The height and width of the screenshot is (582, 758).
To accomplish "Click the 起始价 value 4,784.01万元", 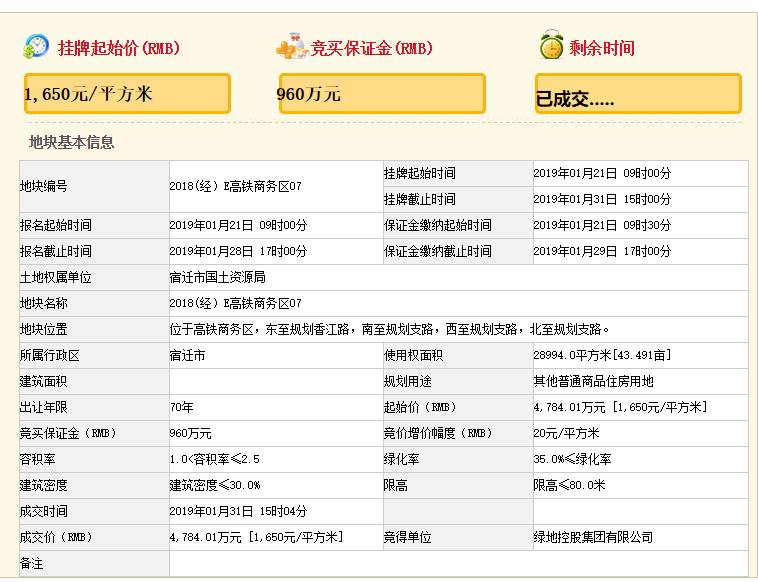I will click(621, 407).
